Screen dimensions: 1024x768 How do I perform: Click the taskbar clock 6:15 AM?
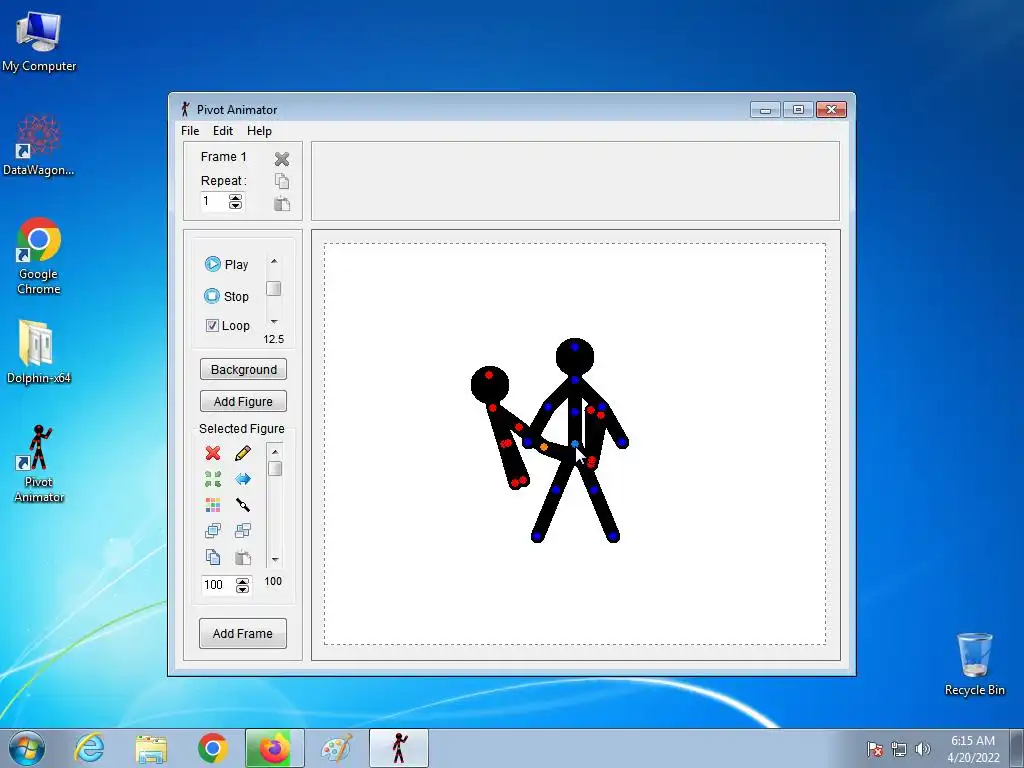(973, 749)
